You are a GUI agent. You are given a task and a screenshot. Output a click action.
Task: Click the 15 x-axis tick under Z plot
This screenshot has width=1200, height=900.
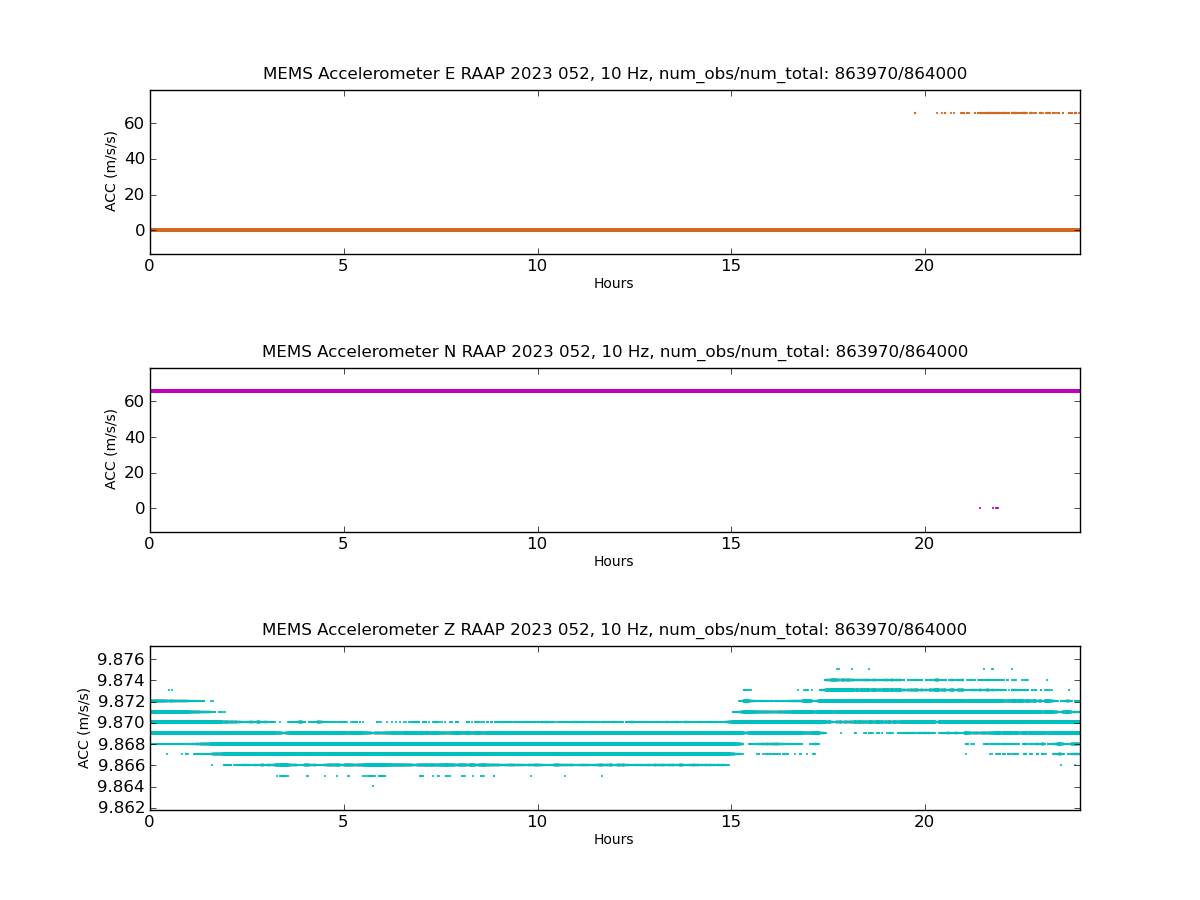coord(731,822)
